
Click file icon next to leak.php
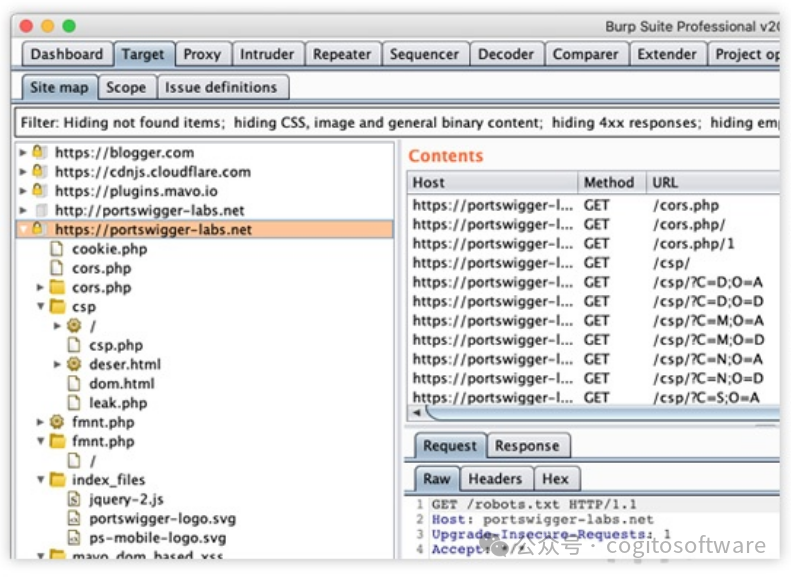pos(74,402)
